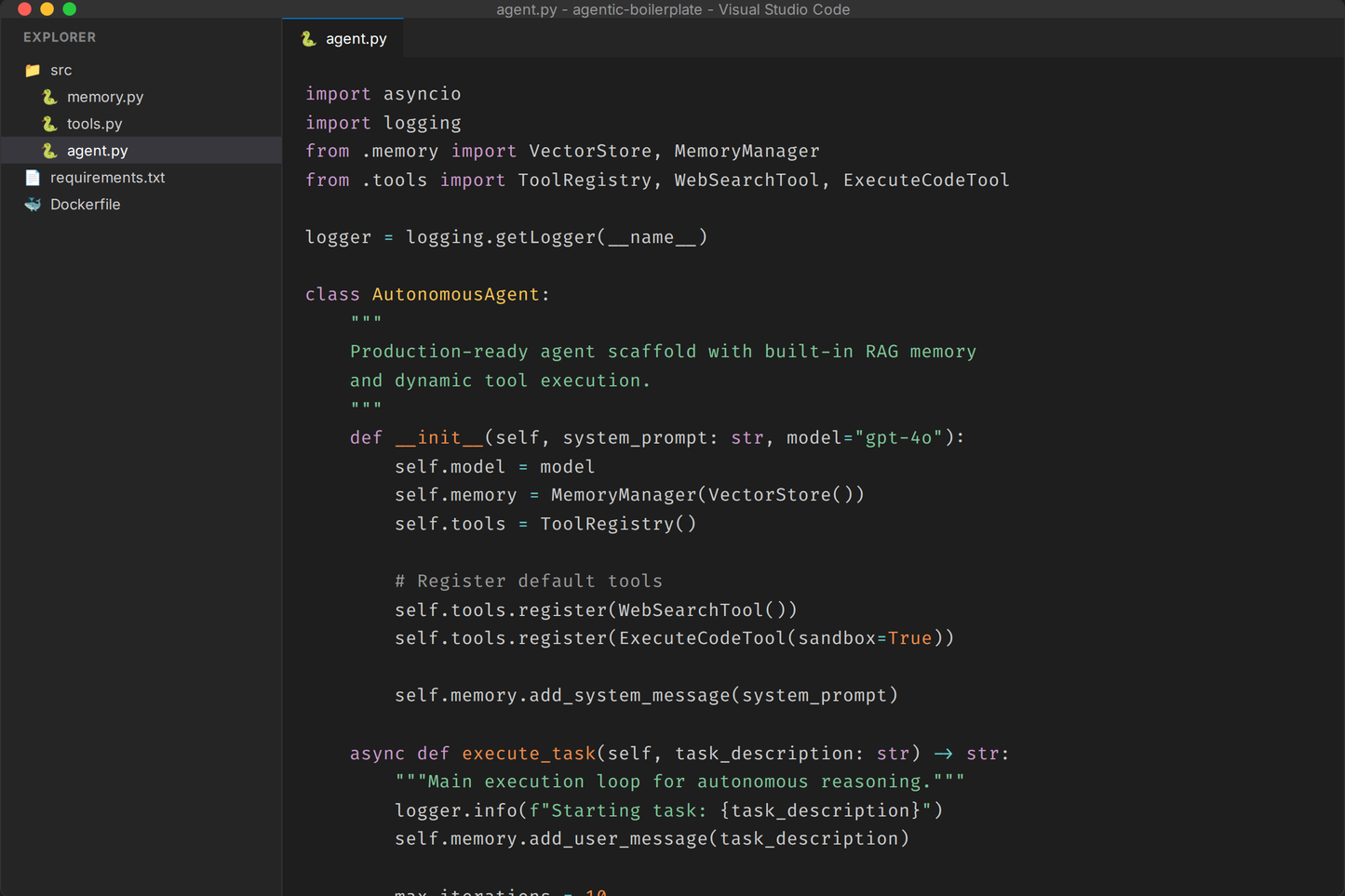Click docstring line 'and dynamic tool execution.'
The height and width of the screenshot is (896, 1345).
coord(501,381)
